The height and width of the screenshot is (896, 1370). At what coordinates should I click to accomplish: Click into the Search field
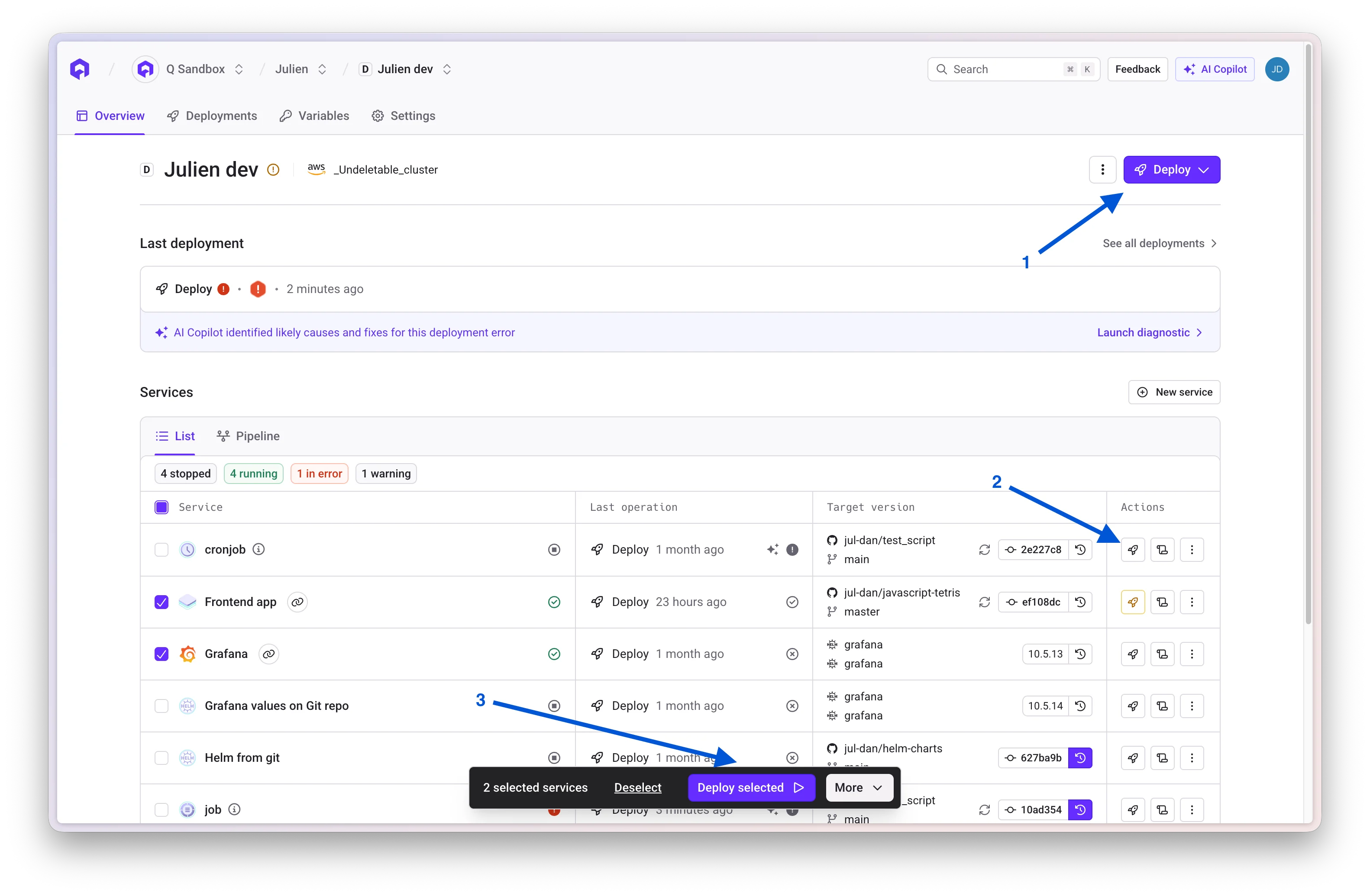pyautogui.click(x=1013, y=69)
